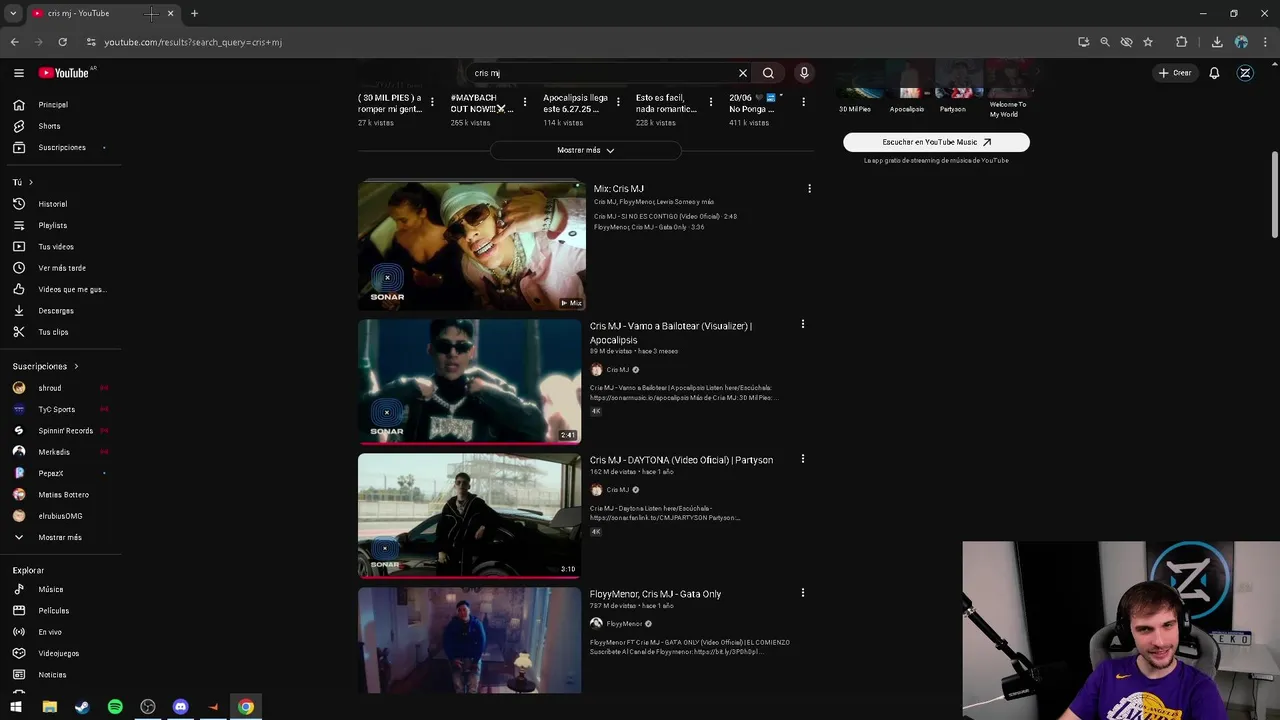Expand the Suscripciones heading chevron
Viewport: 1280px width, 720px height.
click(x=76, y=366)
